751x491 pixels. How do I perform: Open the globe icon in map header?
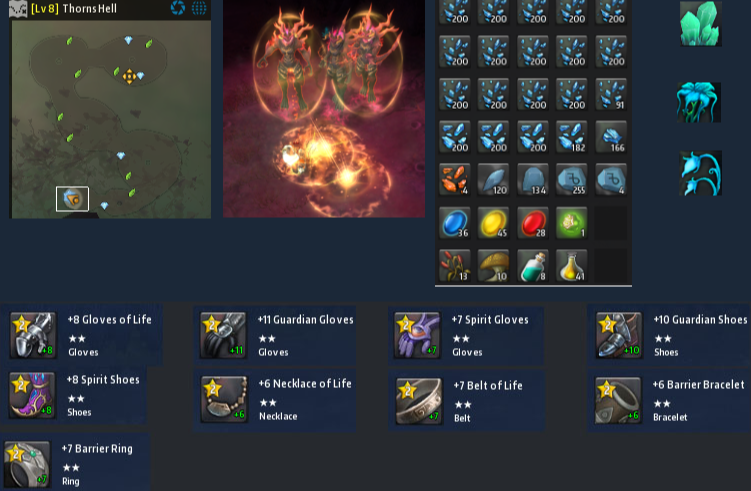pyautogui.click(x=199, y=8)
